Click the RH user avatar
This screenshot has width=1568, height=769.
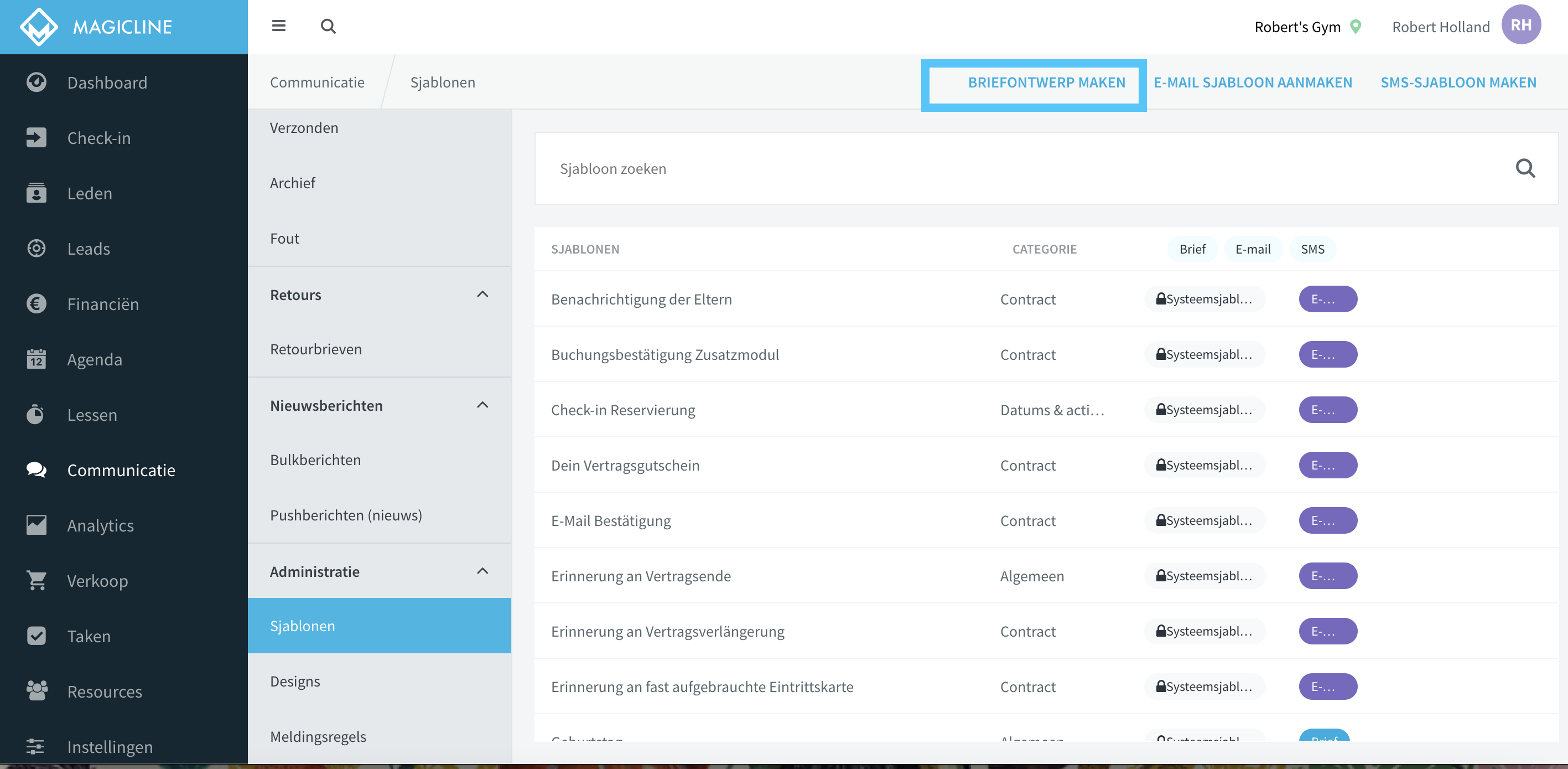pos(1520,25)
